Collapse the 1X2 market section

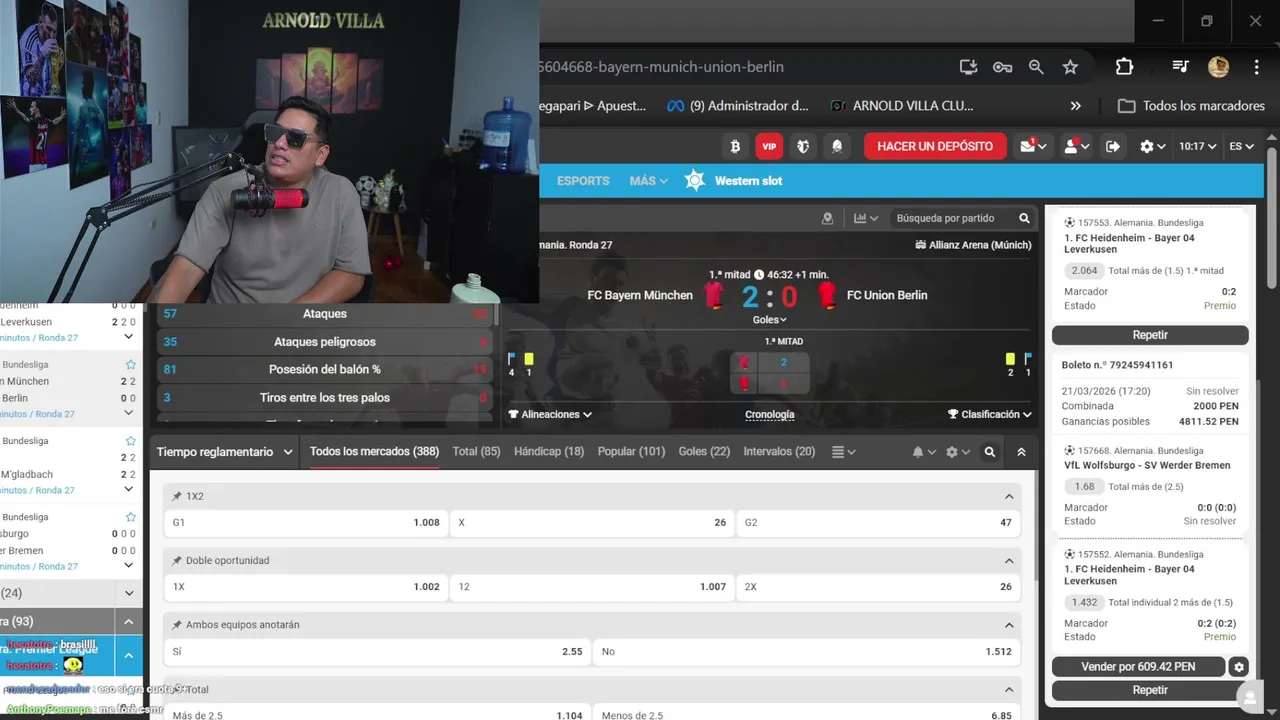1009,496
